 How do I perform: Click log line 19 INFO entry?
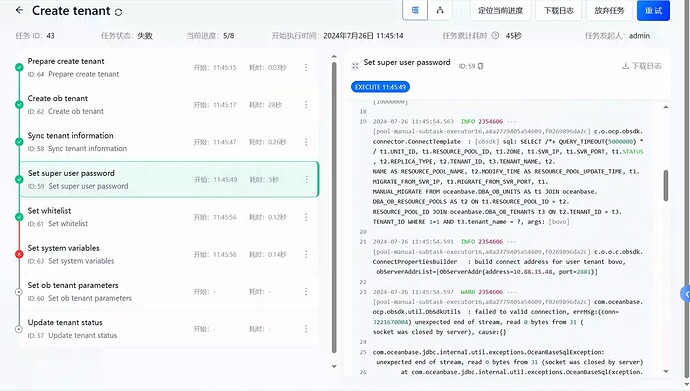click(x=508, y=172)
